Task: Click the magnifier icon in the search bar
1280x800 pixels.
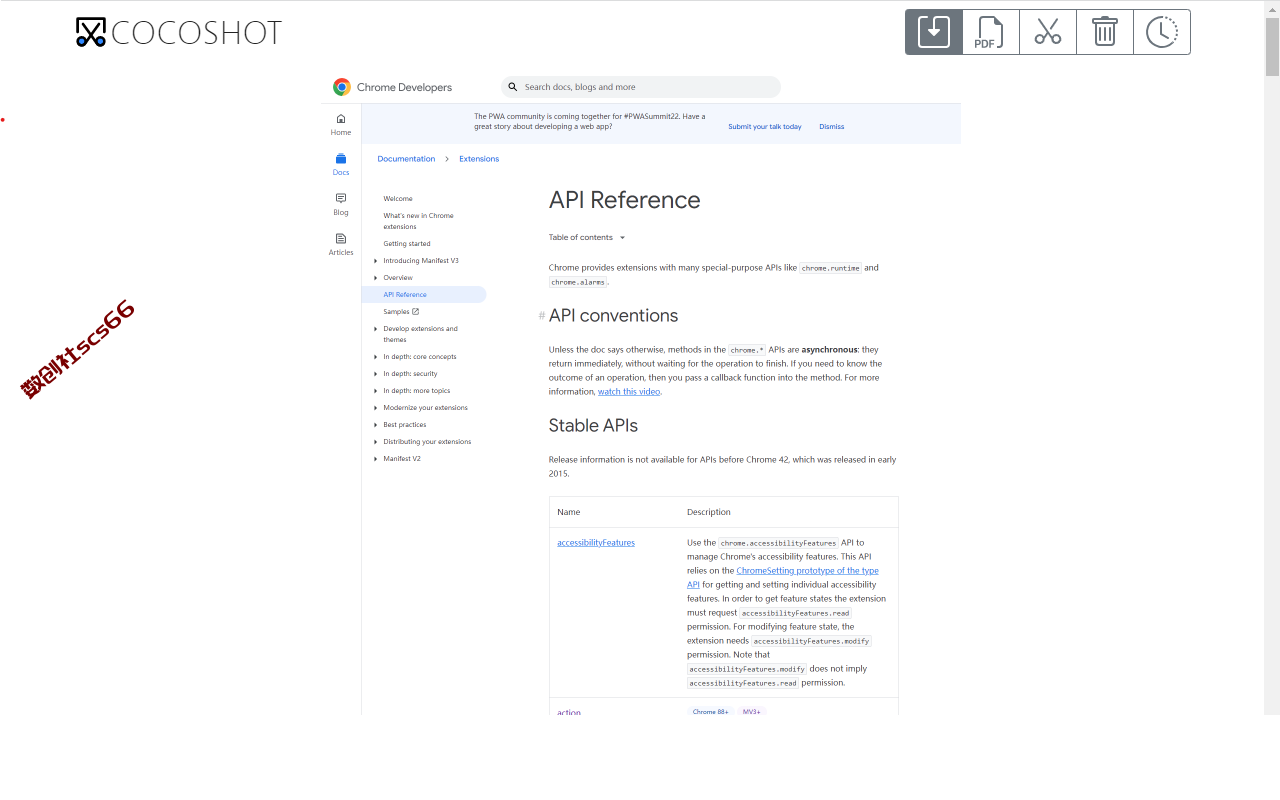Action: coord(513,87)
